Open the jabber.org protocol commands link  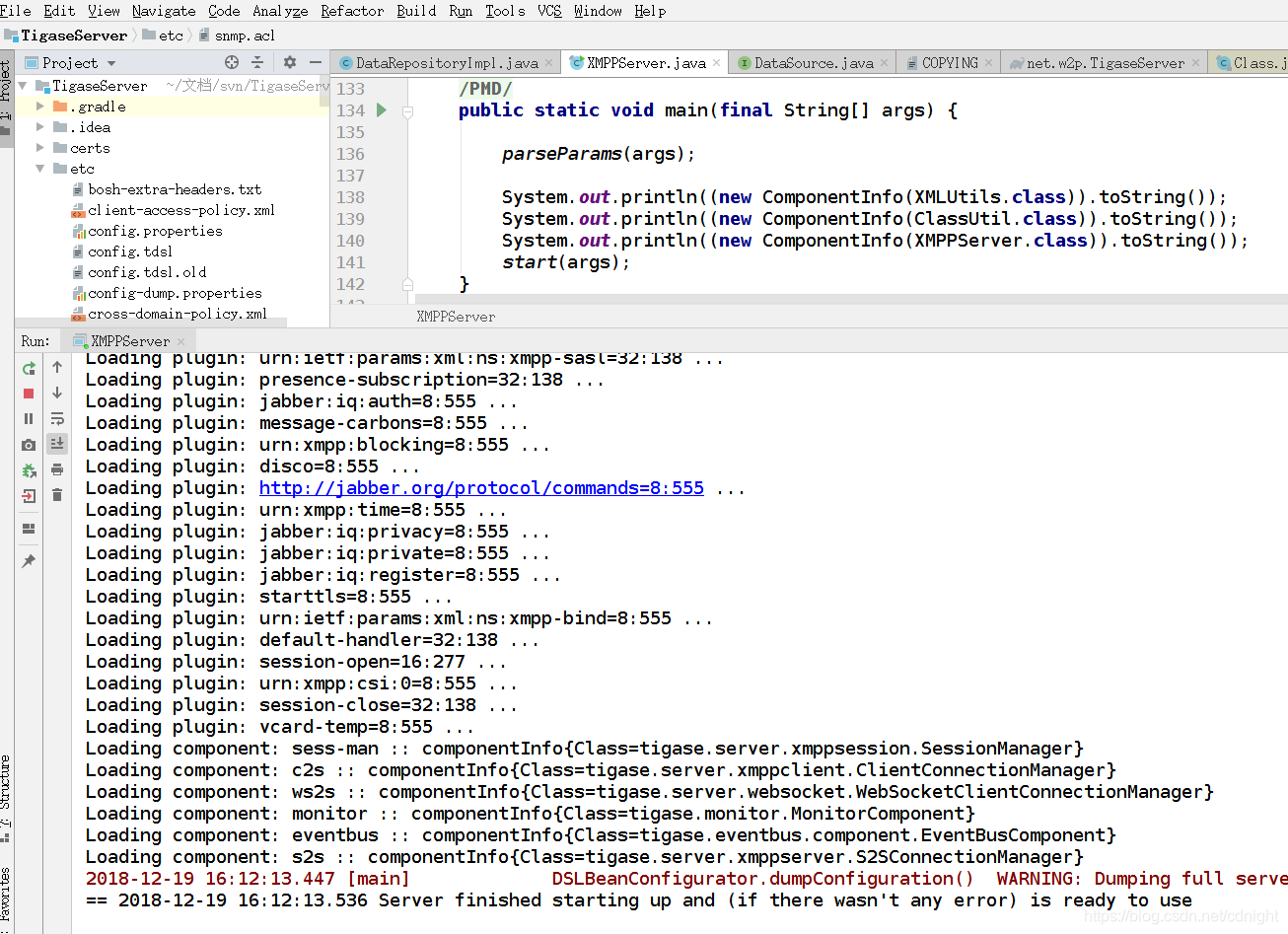(481, 488)
